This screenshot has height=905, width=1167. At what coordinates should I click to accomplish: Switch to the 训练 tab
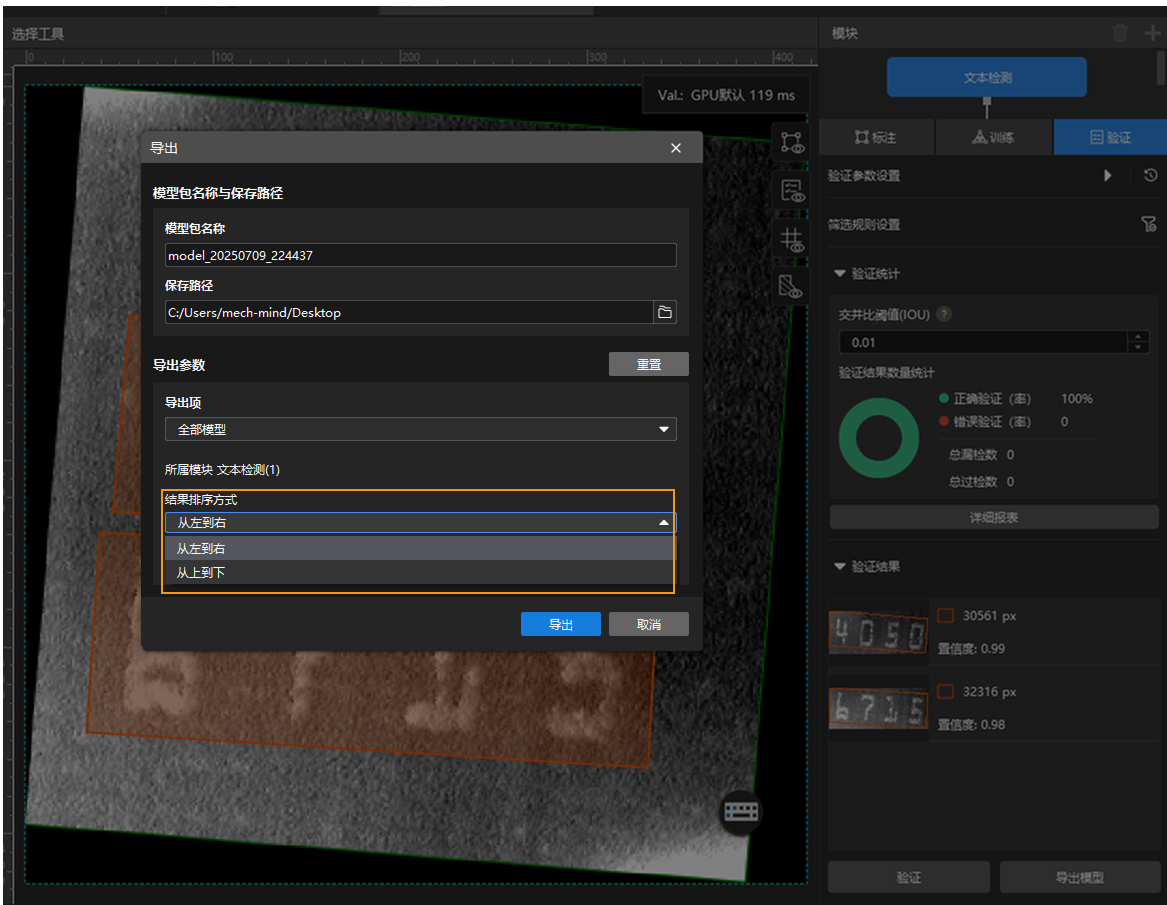point(994,138)
